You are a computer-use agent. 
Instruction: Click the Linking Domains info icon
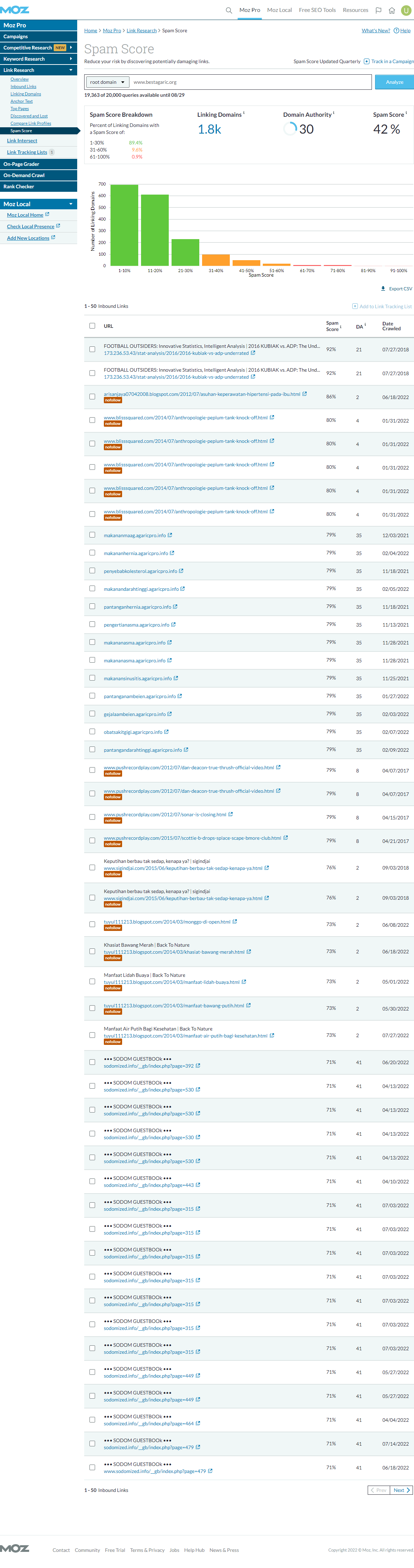coord(244,113)
